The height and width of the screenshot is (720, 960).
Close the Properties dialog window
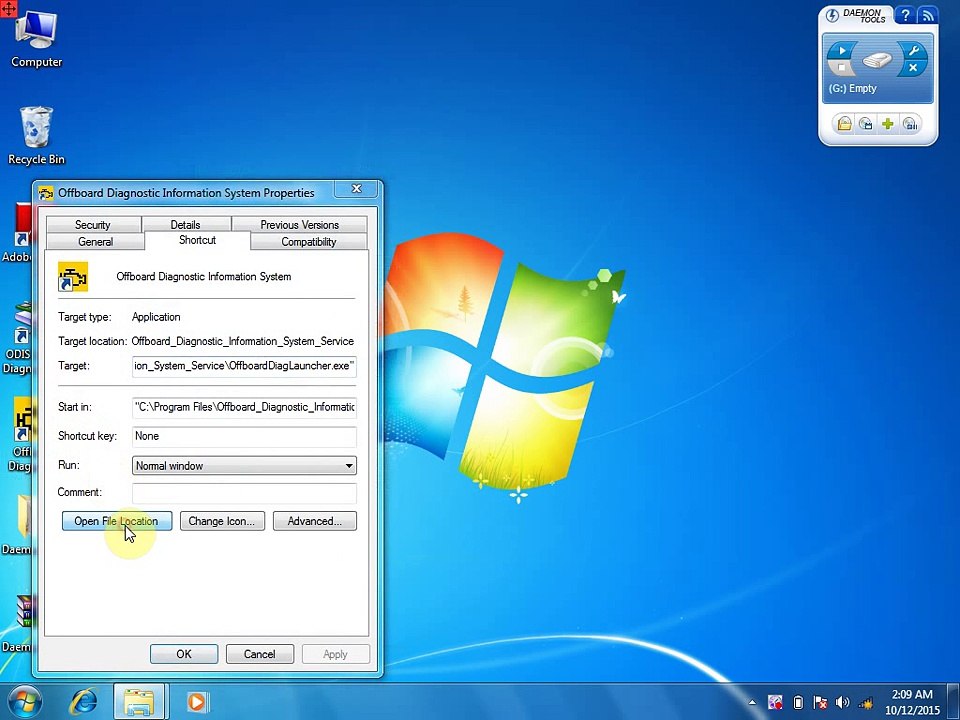(x=356, y=189)
